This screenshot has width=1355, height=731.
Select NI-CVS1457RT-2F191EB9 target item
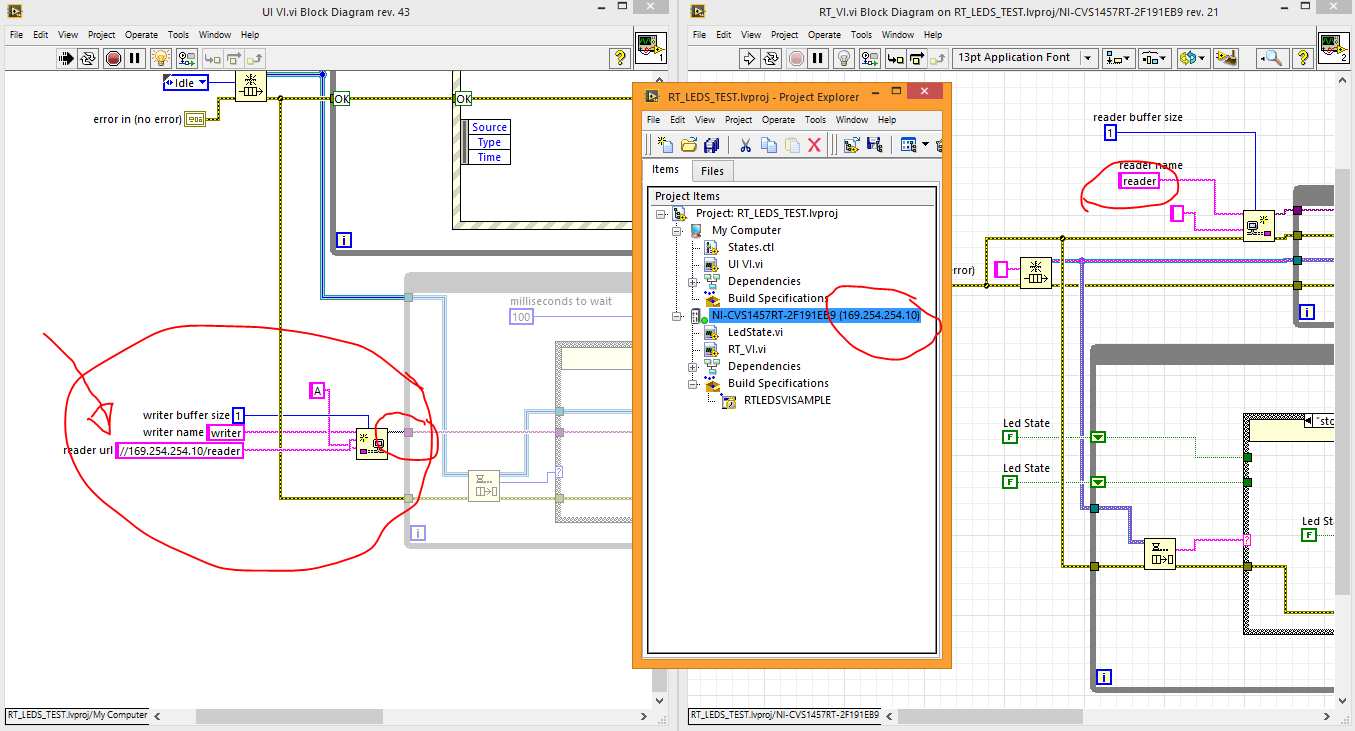coord(815,315)
